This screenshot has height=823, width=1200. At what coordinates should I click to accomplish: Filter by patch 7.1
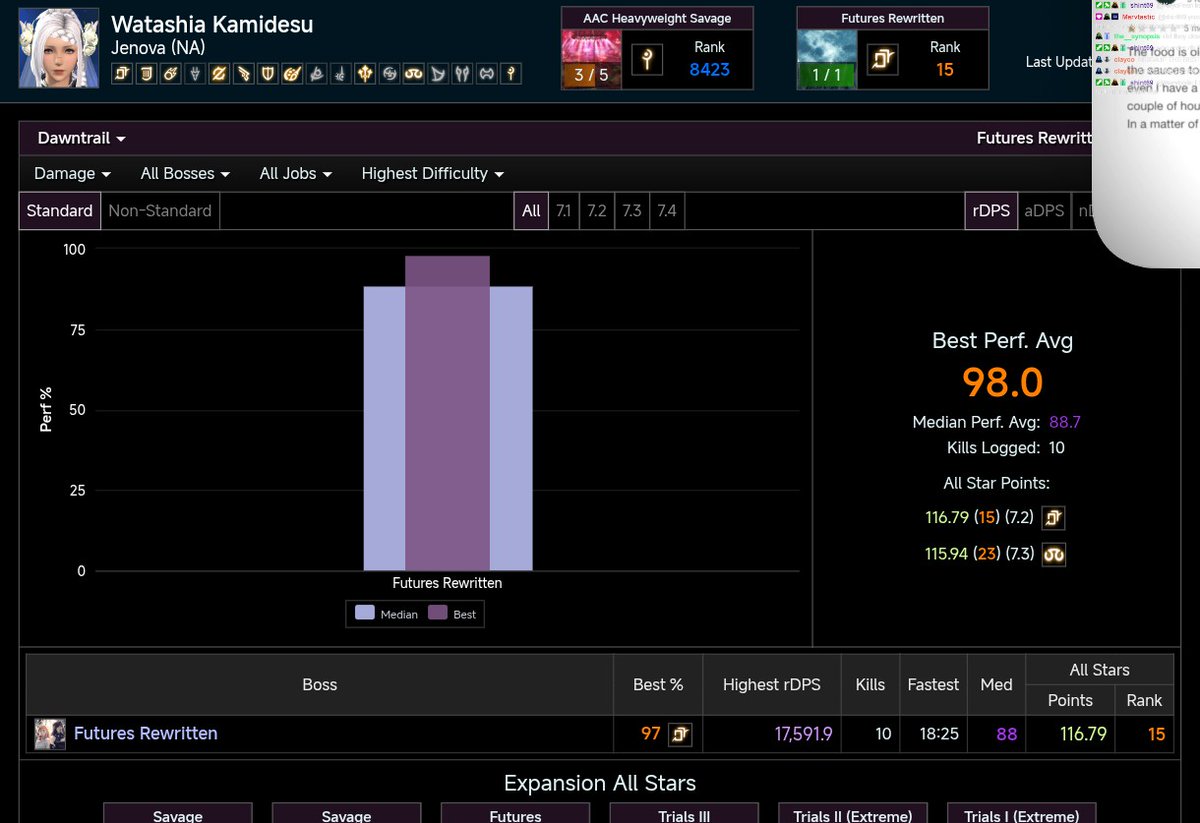click(564, 211)
